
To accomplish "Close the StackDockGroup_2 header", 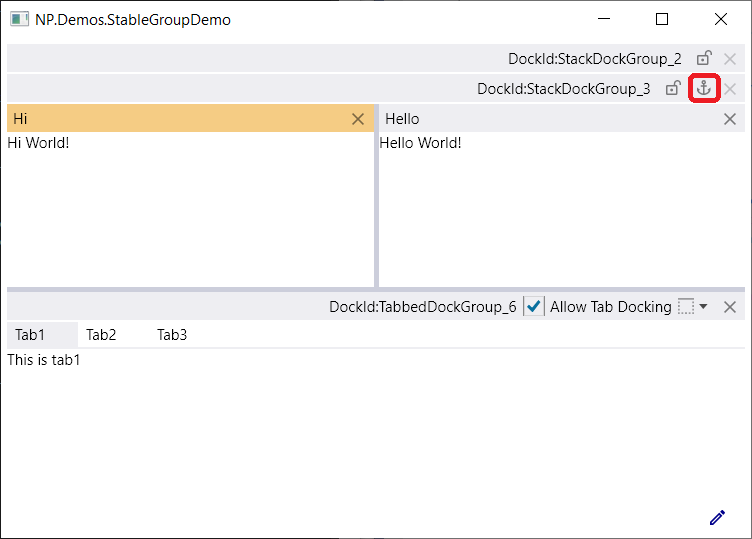I will coord(730,59).
